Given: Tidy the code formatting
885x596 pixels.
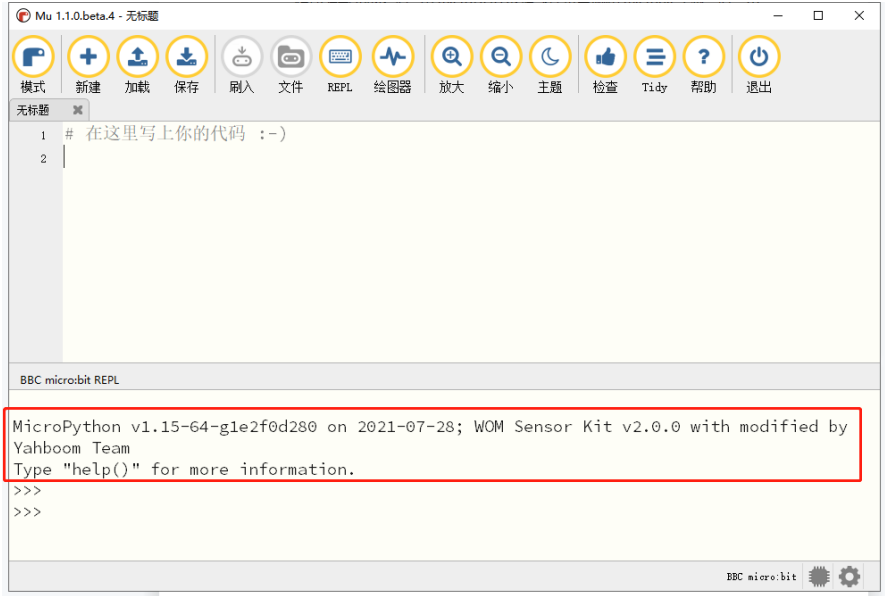Looking at the screenshot, I should pyautogui.click(x=654, y=64).
